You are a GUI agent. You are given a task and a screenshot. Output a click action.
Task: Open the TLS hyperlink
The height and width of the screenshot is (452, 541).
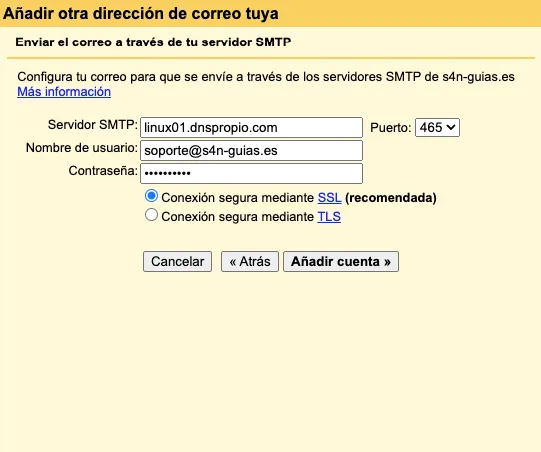(x=329, y=217)
